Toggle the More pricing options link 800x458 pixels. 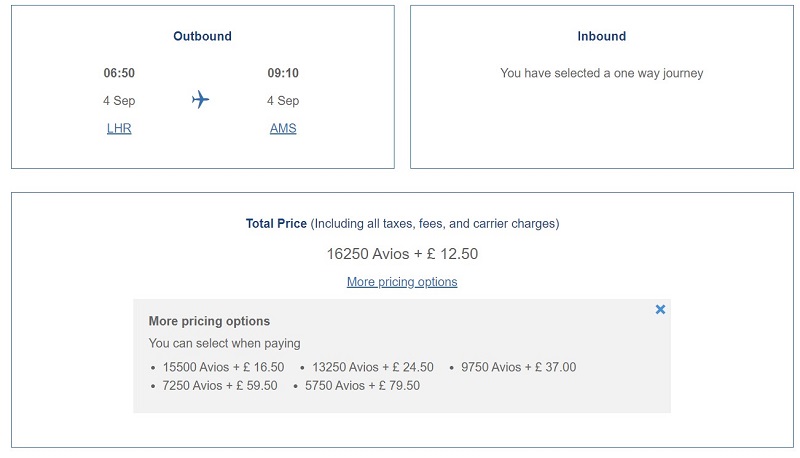[402, 282]
